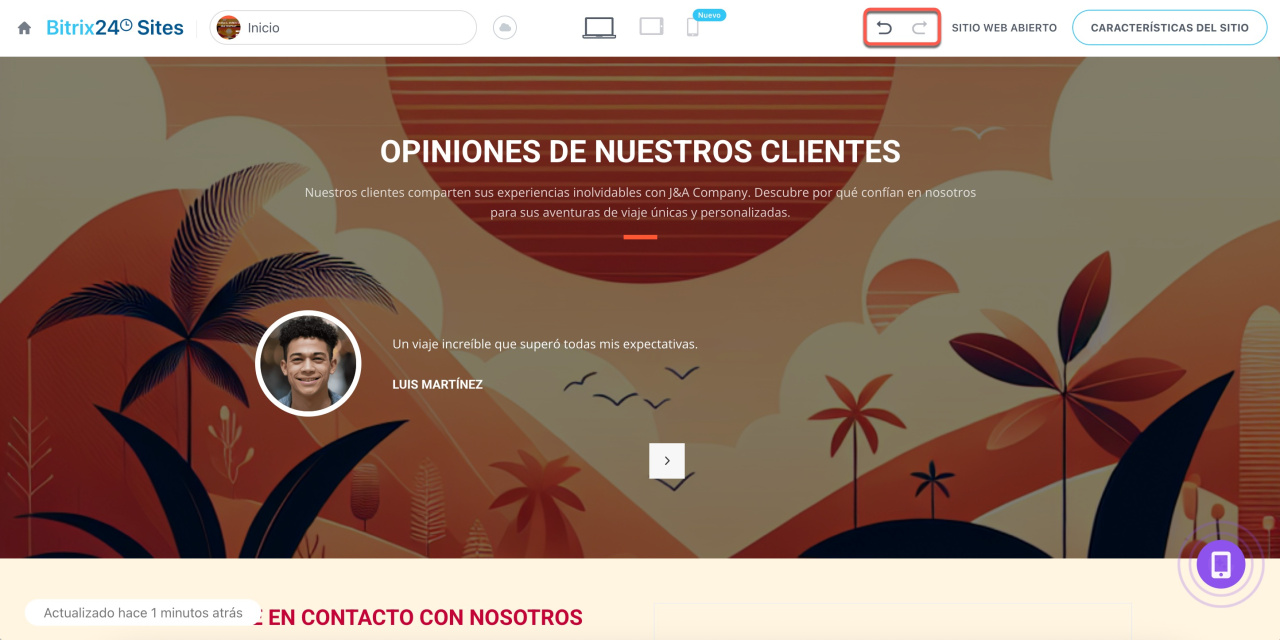Click the Inicio page thumbnail avatar
The image size is (1280, 640).
[228, 28]
